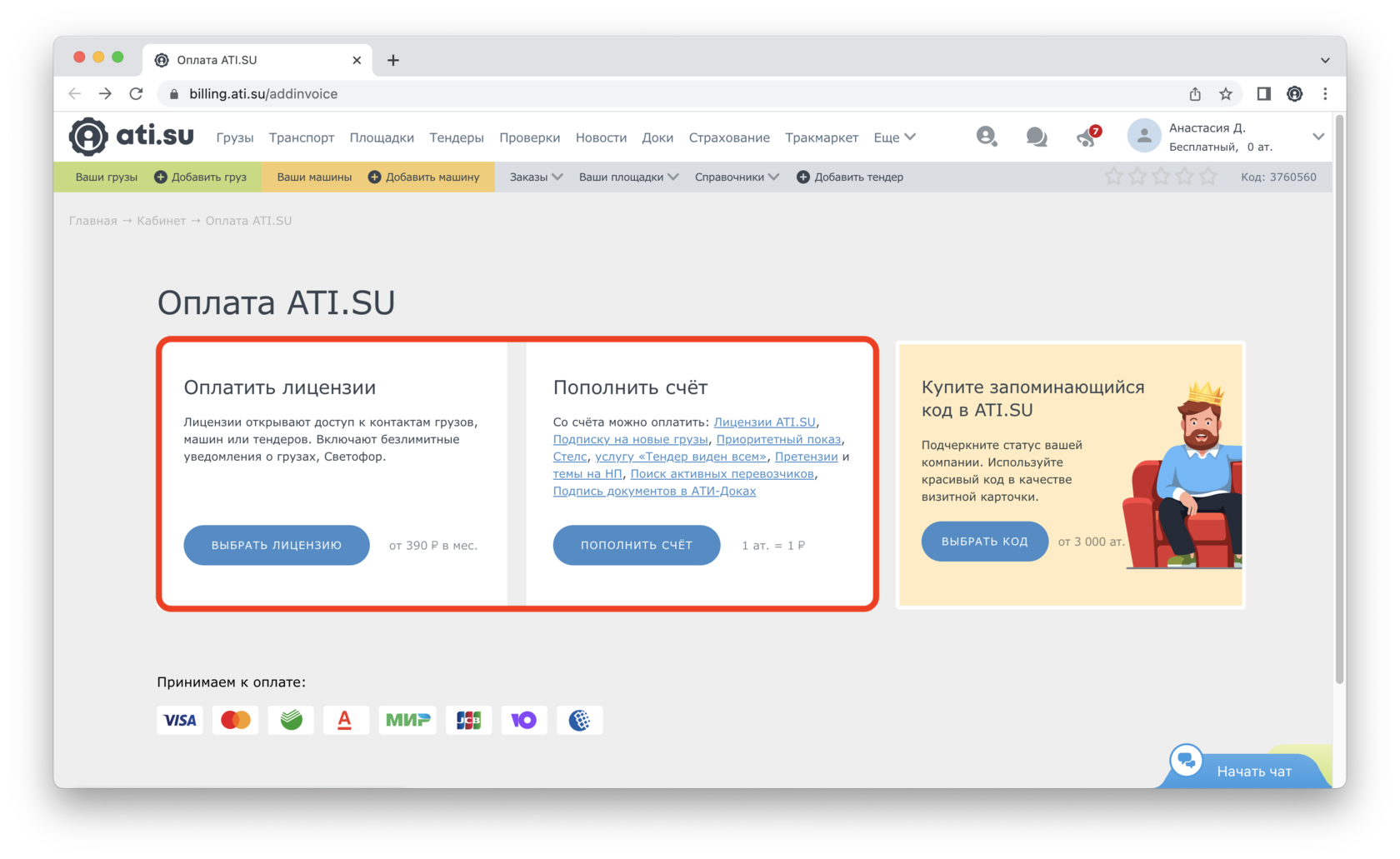Viewport: 1400px width, 859px height.
Task: Open the Доки menu item
Action: [657, 137]
